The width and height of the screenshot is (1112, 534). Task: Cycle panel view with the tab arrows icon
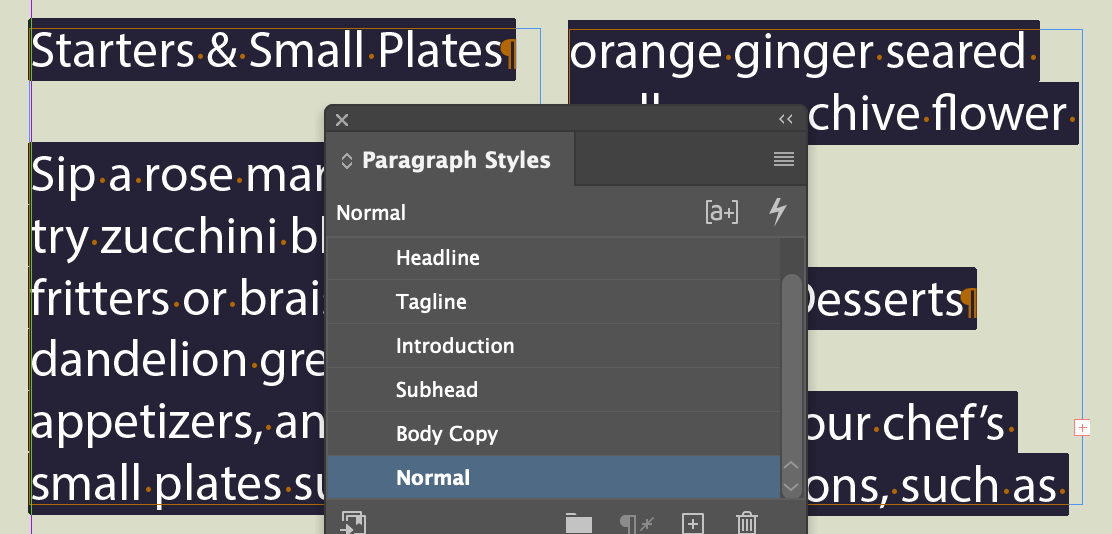pos(347,161)
